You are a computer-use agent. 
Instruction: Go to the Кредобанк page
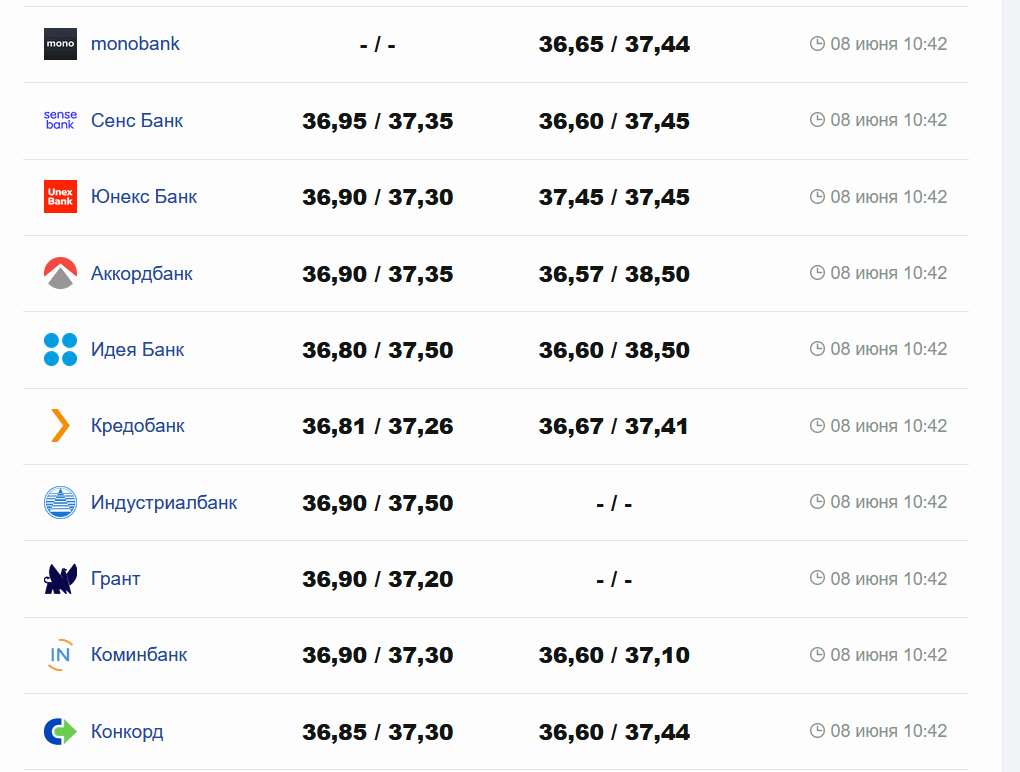(138, 426)
